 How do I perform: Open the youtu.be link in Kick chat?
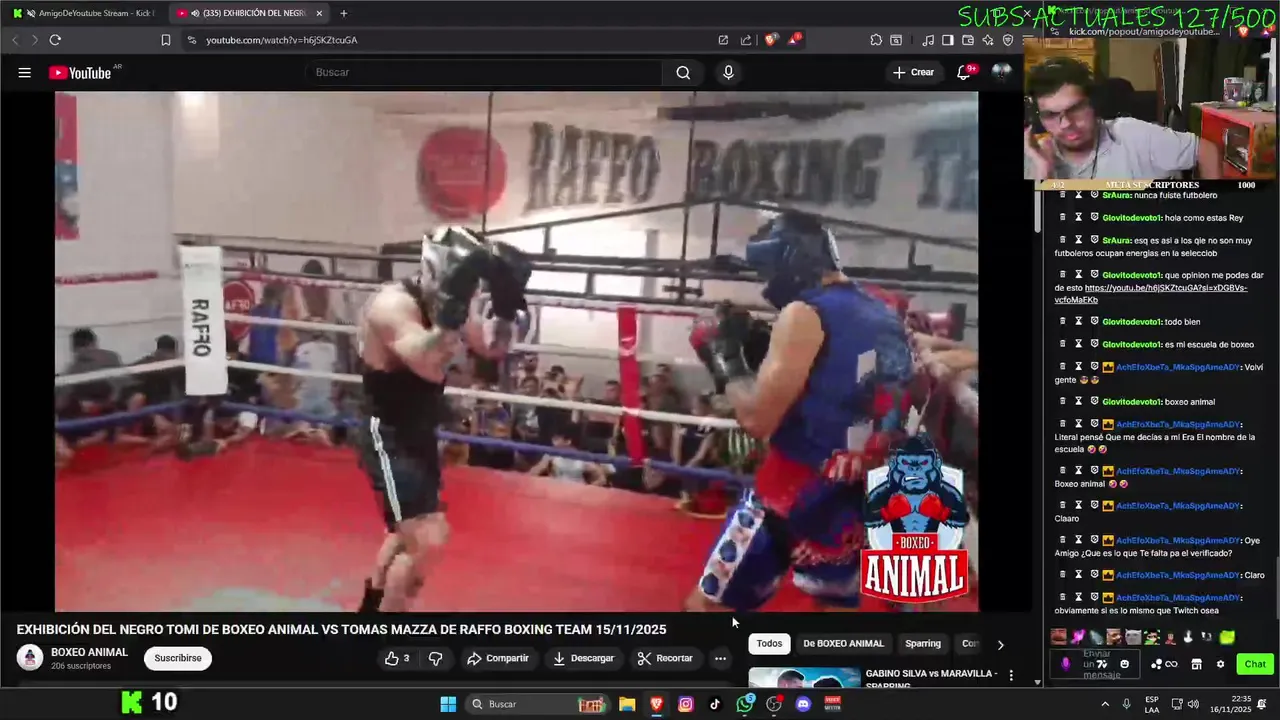point(1151,294)
